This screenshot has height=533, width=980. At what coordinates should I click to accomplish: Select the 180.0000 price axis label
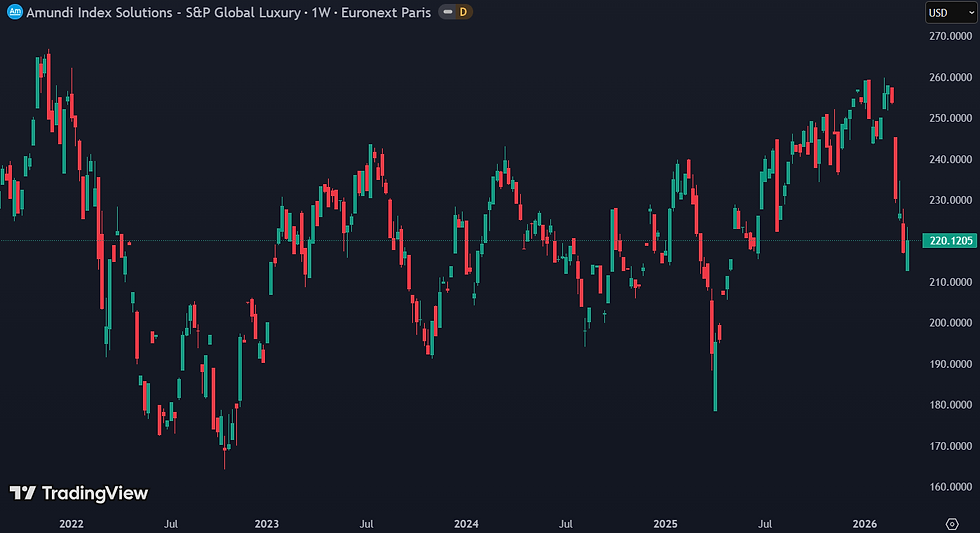951,405
